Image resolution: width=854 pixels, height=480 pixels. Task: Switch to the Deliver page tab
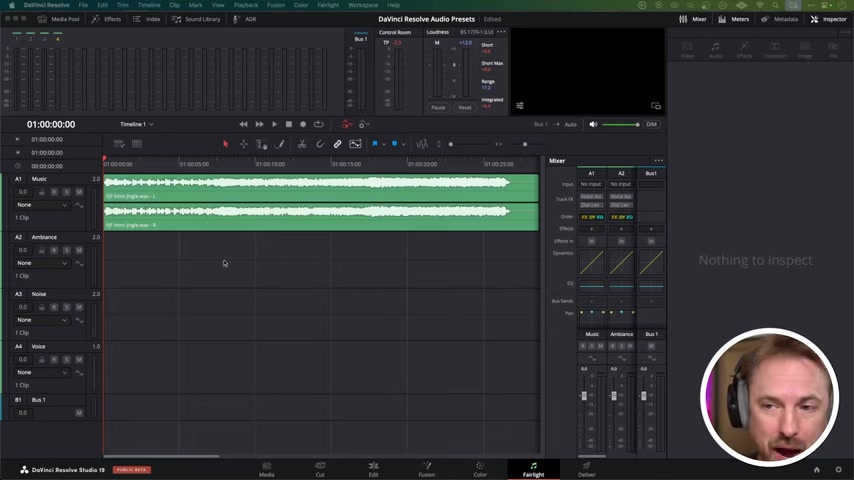[587, 469]
